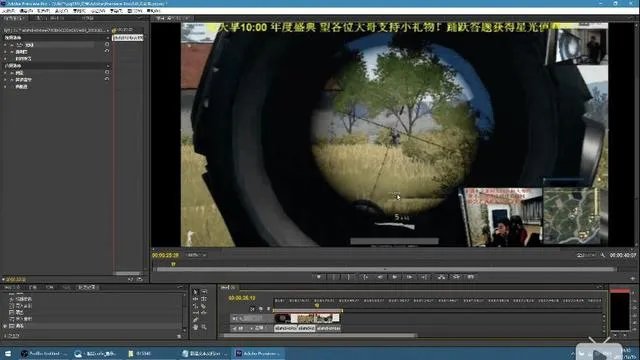Toggle the Motion effect fx switch
Screen dimensions: 640x360
click(11, 45)
